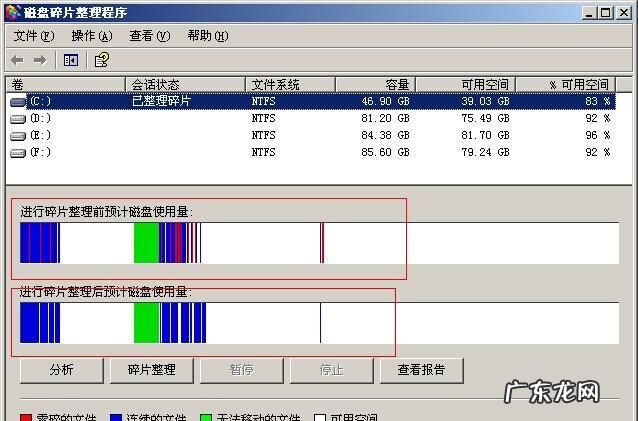
Task: Maximize the Disk Defragmenter window
Action: tap(605, 13)
